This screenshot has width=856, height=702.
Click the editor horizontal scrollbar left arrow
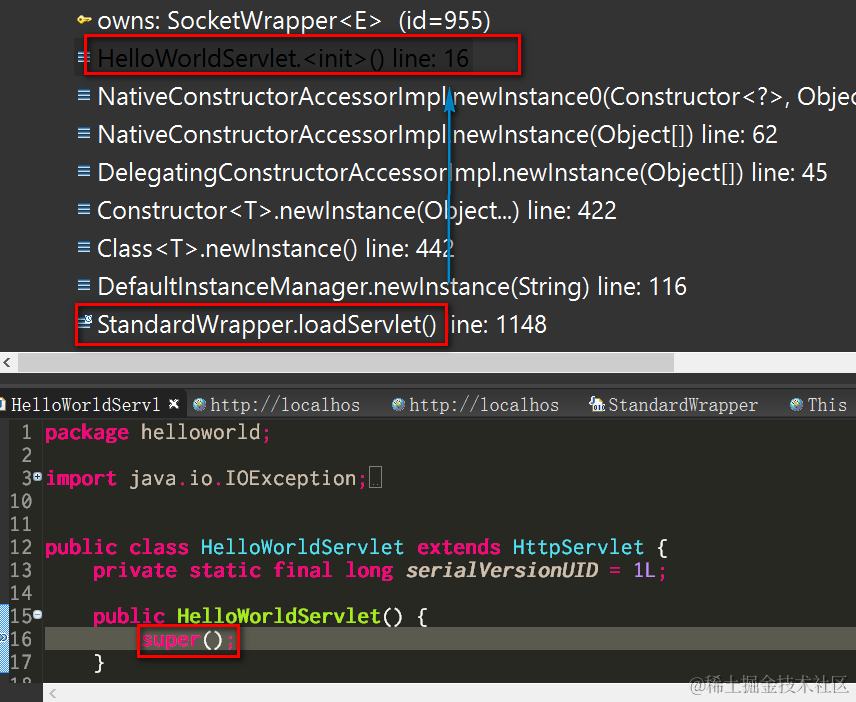(x=52, y=694)
